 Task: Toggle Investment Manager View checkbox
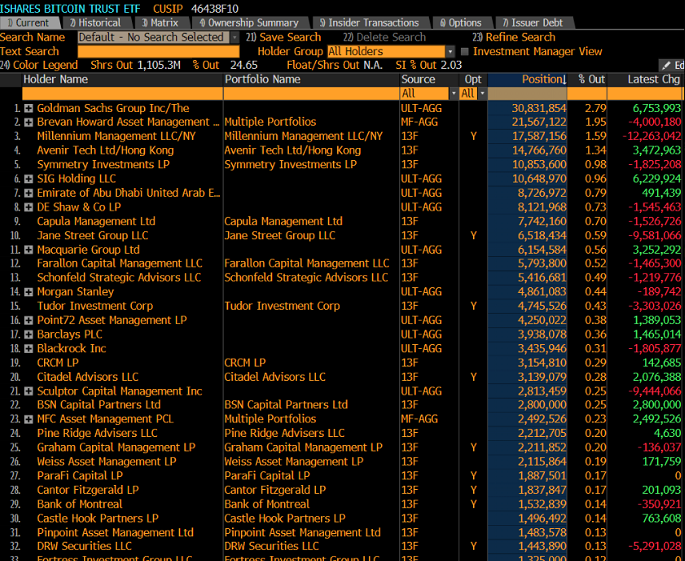465,52
